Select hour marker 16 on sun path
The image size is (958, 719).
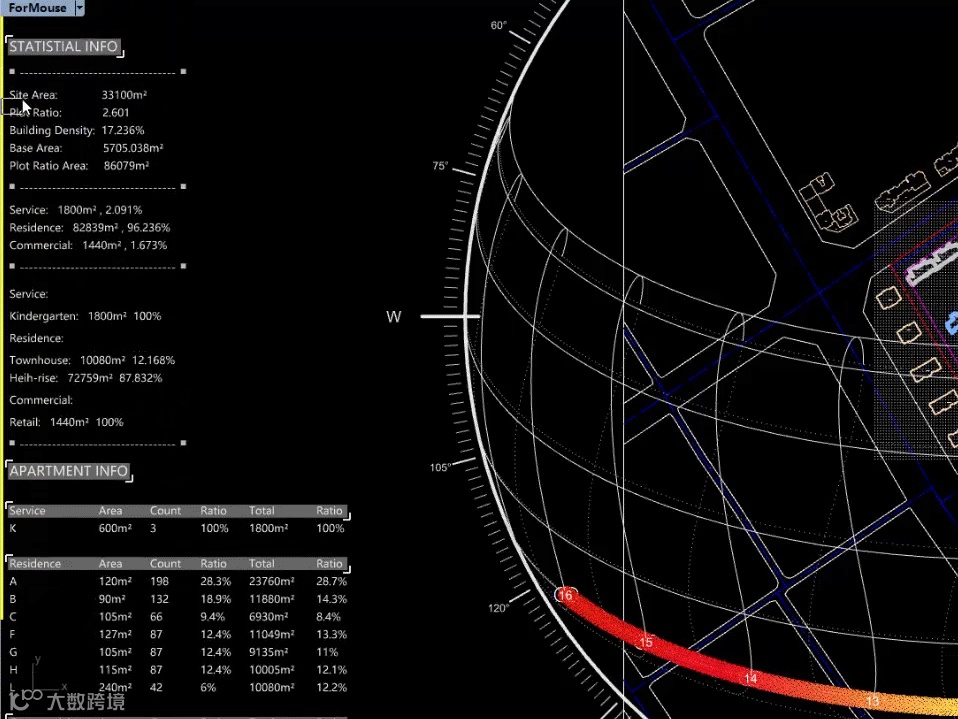[566, 595]
